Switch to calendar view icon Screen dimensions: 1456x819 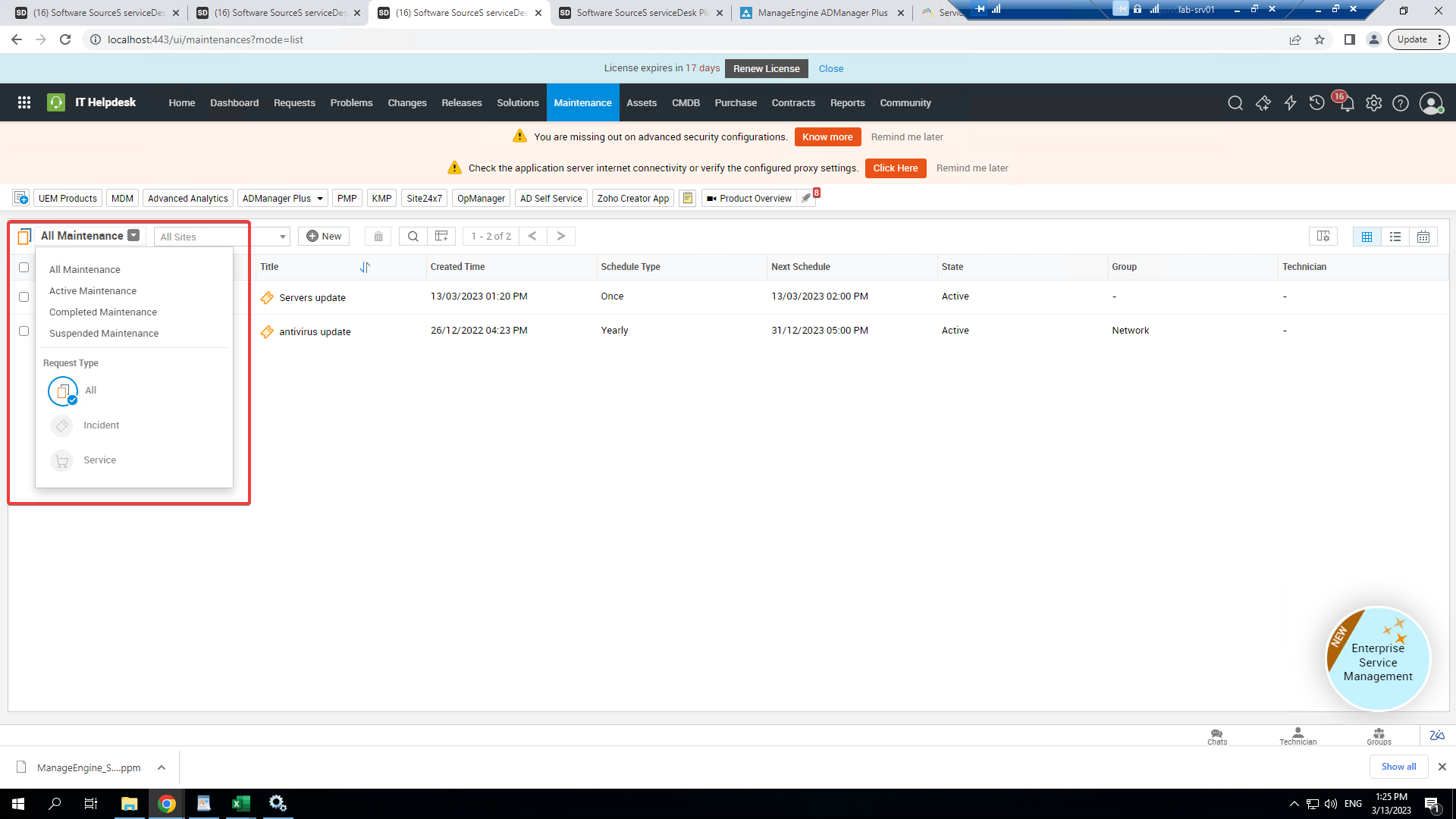(1423, 237)
